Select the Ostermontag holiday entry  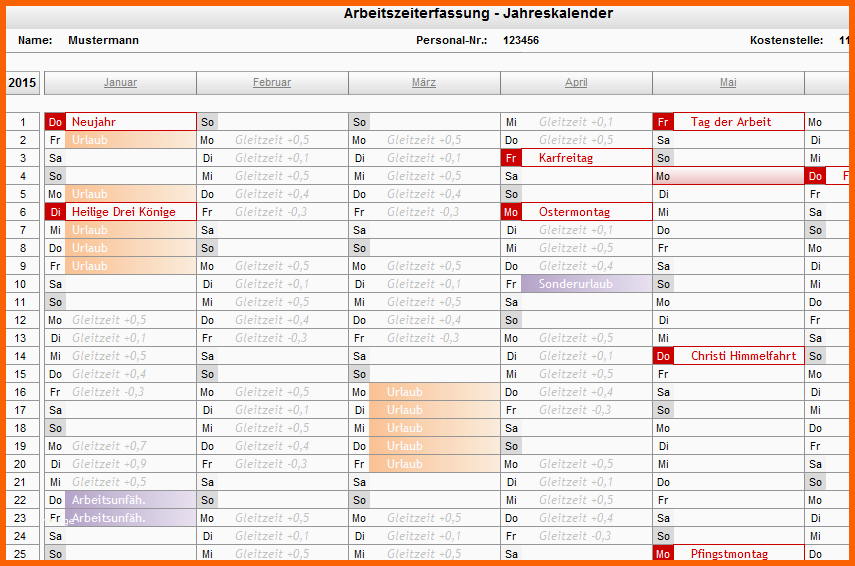(x=587, y=212)
